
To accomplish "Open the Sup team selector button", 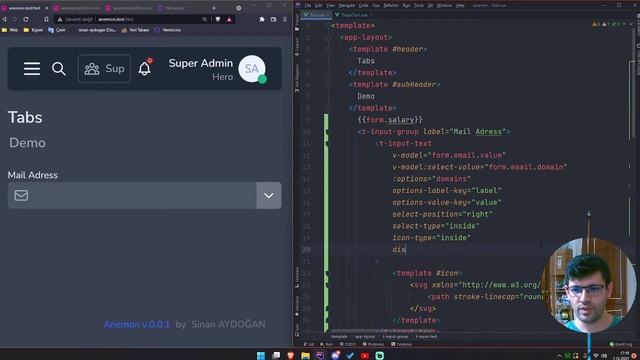I will tap(104, 69).
